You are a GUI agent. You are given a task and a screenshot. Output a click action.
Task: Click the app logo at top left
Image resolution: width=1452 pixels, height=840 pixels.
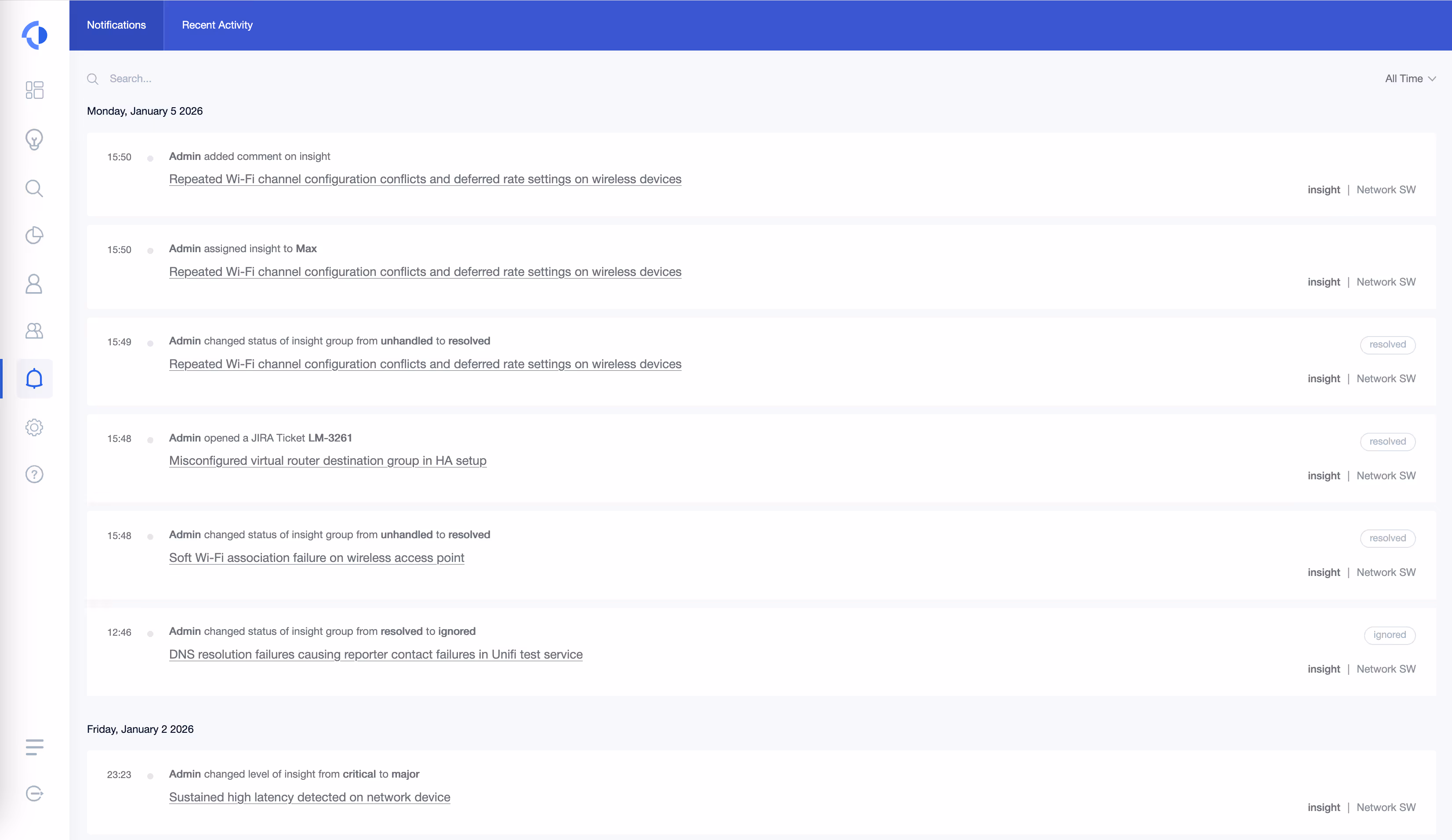(35, 35)
